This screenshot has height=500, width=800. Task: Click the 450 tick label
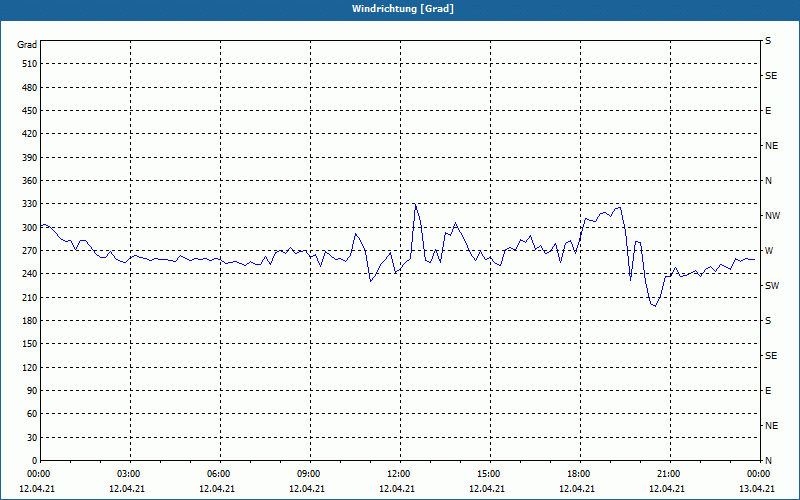30,111
